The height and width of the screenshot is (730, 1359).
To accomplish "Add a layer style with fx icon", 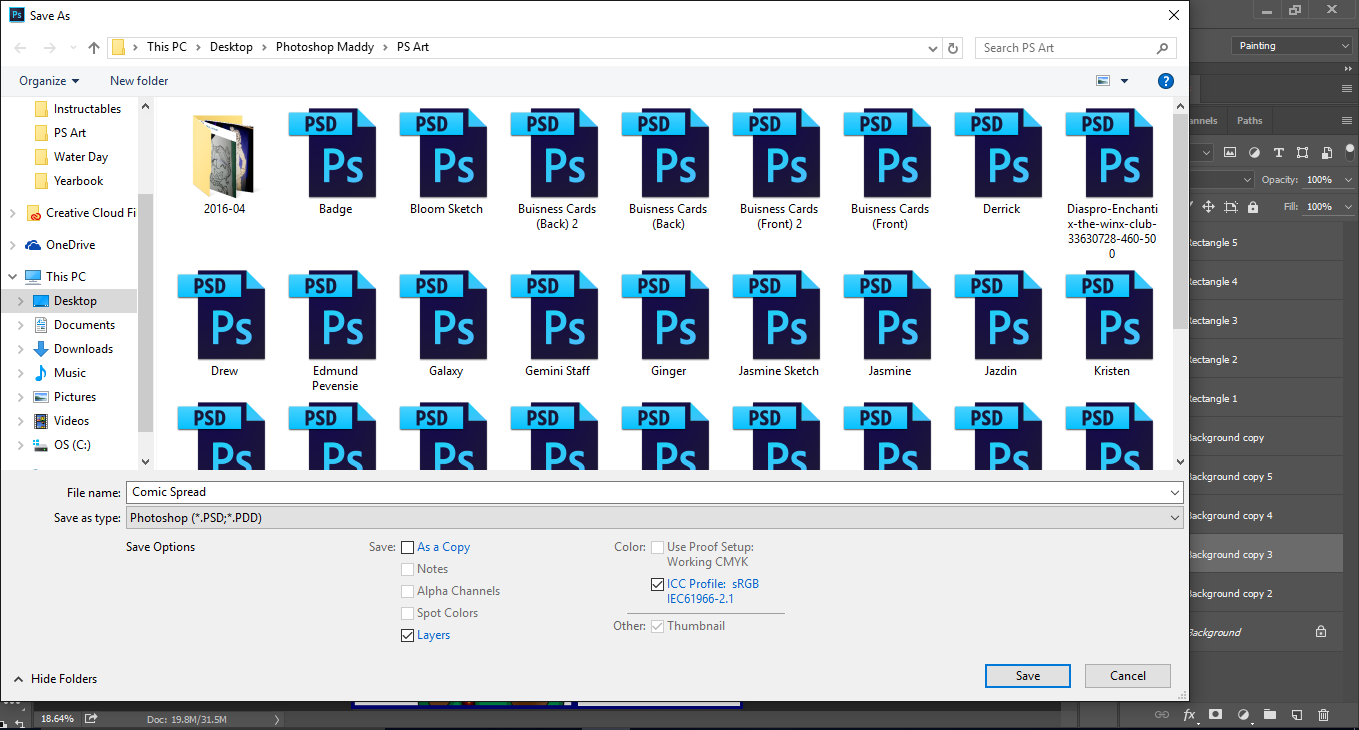I will pyautogui.click(x=1189, y=715).
